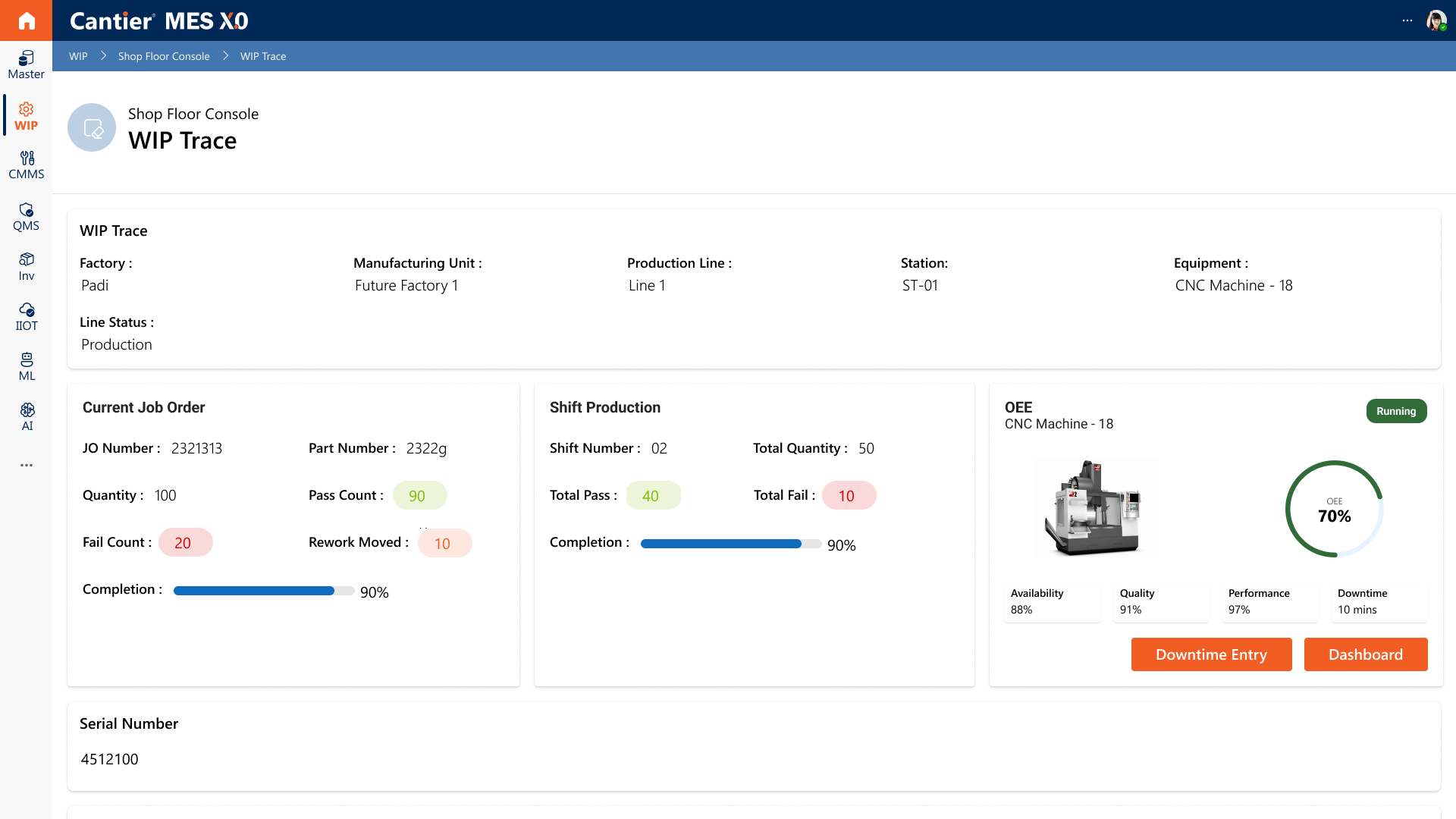Open the user profile avatar
Screen dimensions: 1456x819
pyautogui.click(x=1436, y=20)
